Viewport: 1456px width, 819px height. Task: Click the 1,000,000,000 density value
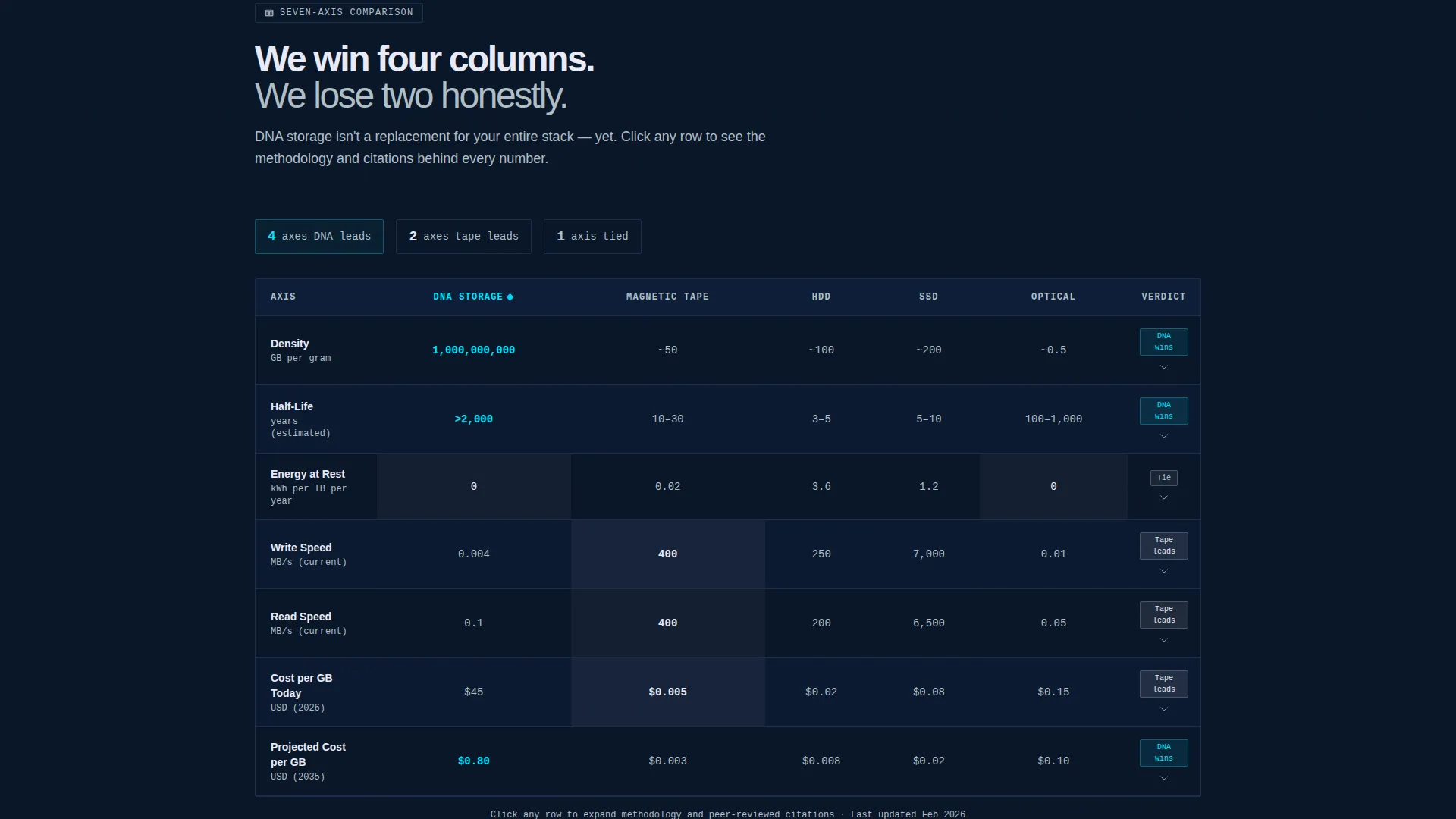pos(474,350)
